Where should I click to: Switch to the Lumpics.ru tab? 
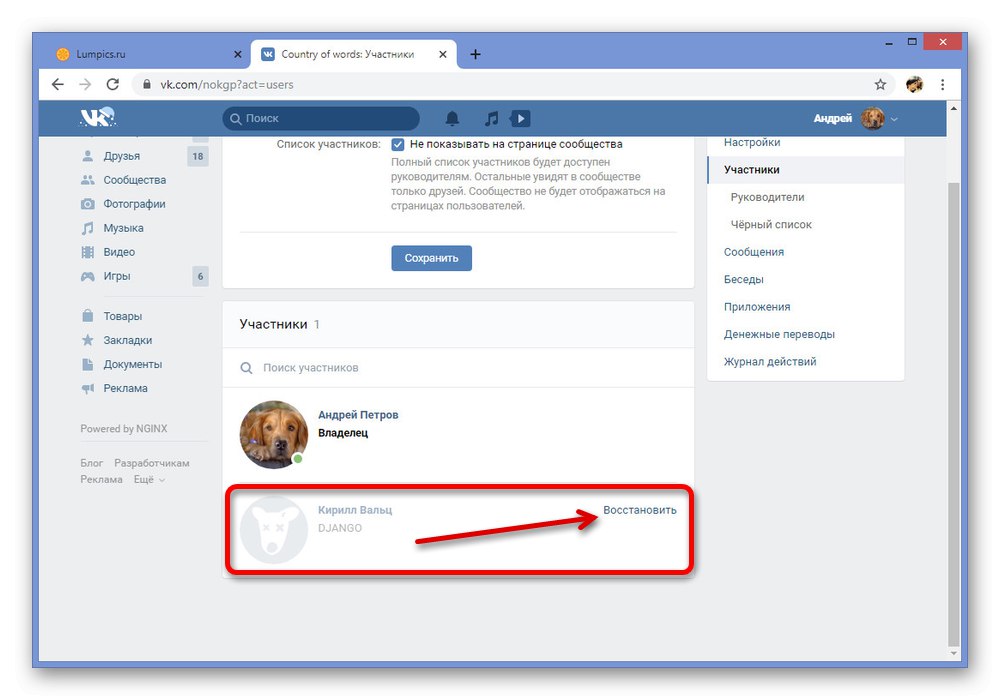click(146, 54)
